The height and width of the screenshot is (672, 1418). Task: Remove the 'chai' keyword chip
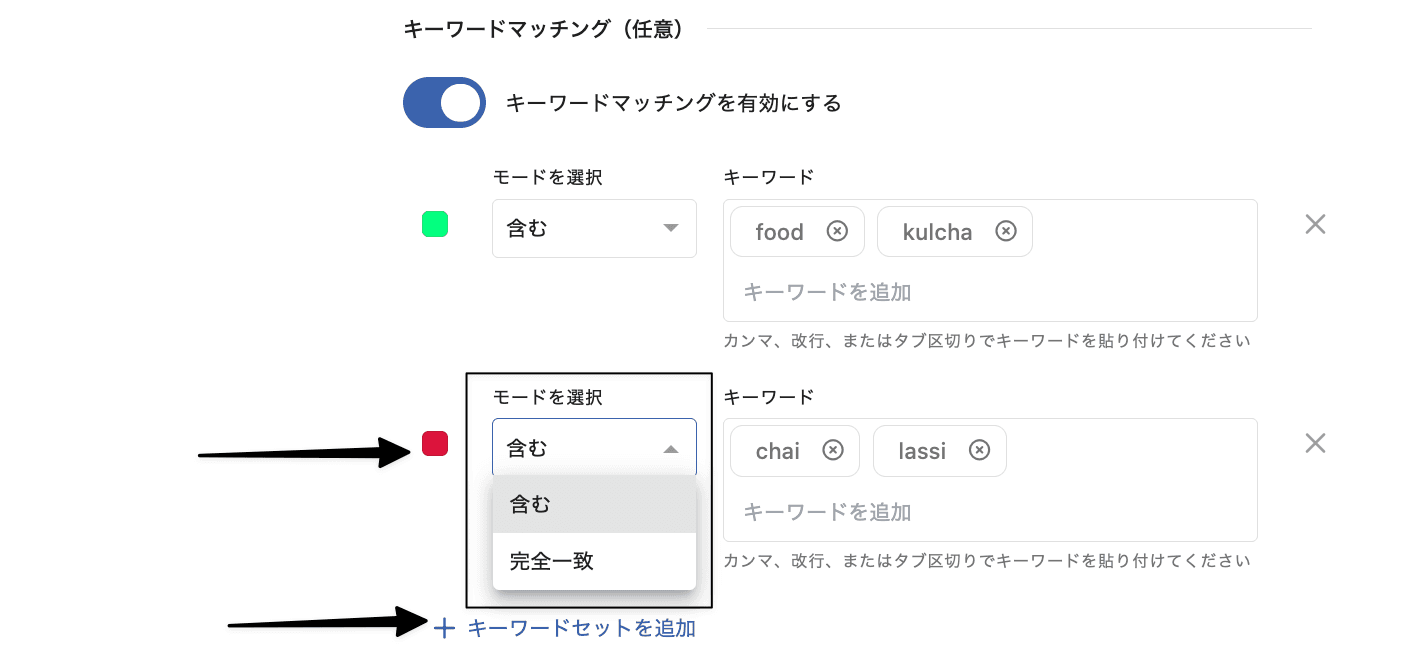pos(832,451)
